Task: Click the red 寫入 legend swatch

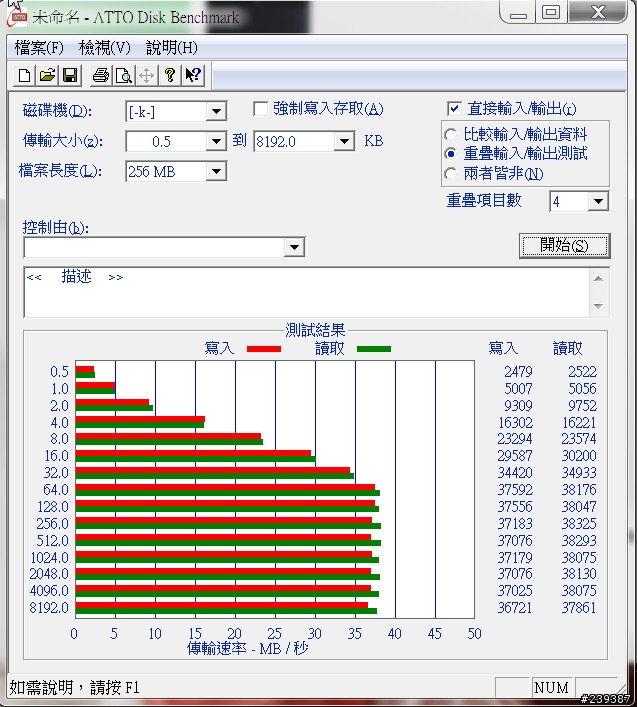Action: tap(264, 349)
